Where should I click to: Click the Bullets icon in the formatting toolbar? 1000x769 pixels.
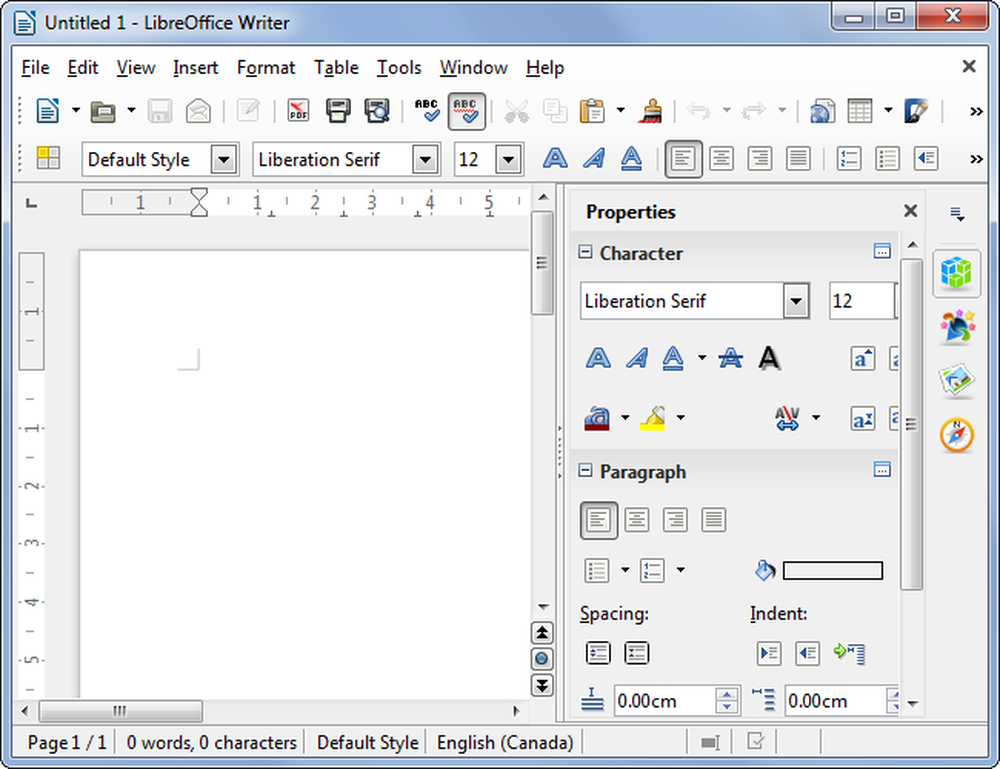[888, 158]
